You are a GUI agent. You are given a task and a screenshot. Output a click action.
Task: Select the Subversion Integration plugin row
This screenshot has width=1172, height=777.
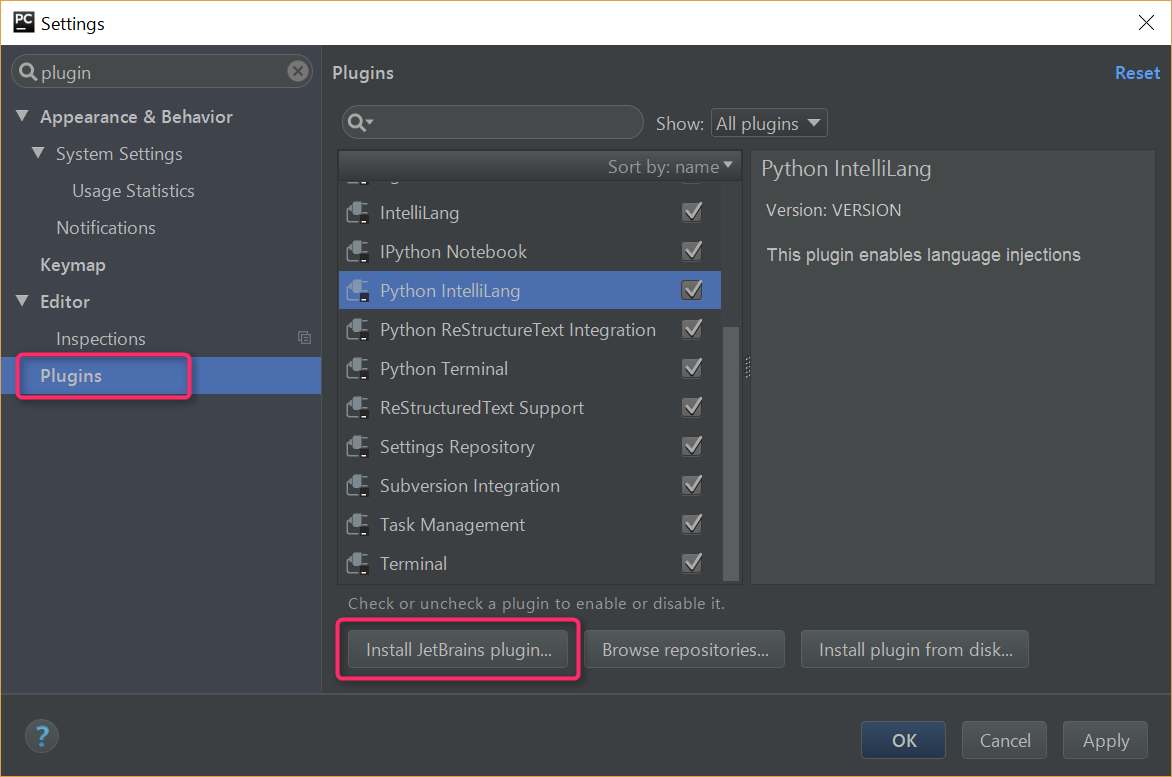coord(530,486)
